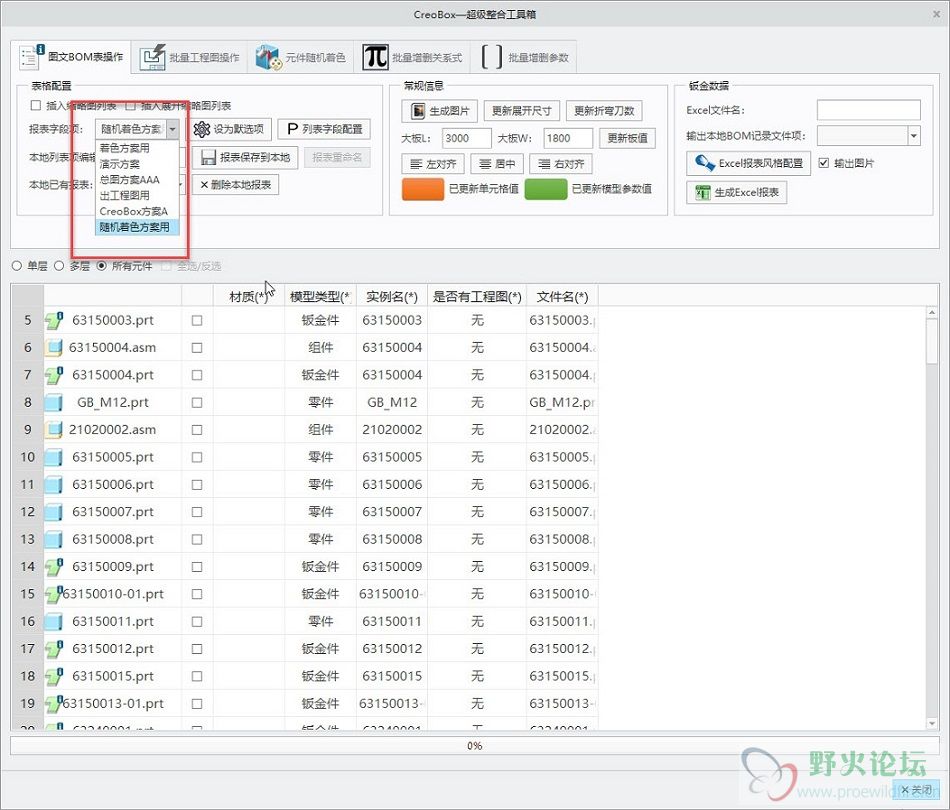
Task: Choose 演示方案 from the list
Action: [138, 164]
